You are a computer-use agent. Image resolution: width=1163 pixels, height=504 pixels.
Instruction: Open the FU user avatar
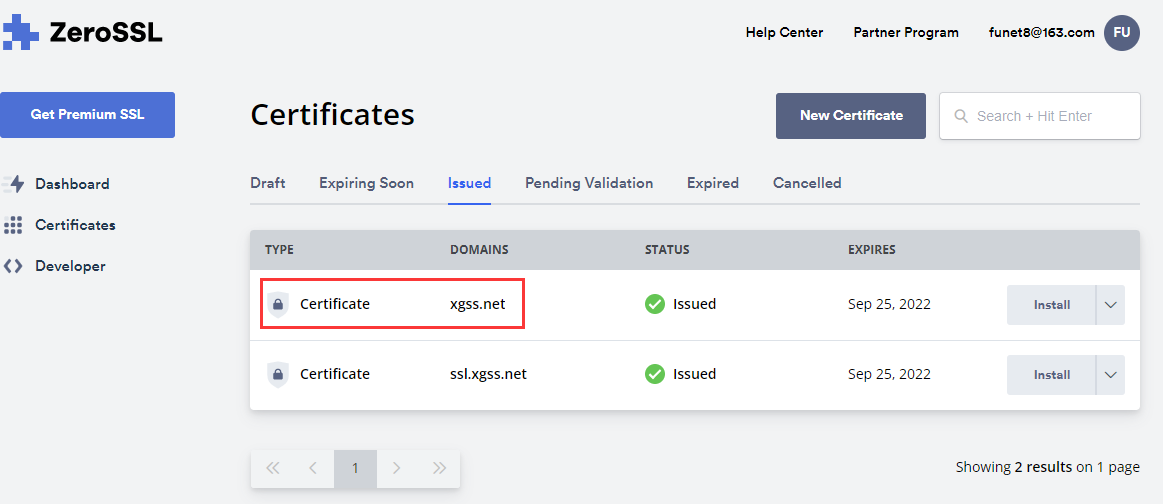[1121, 33]
